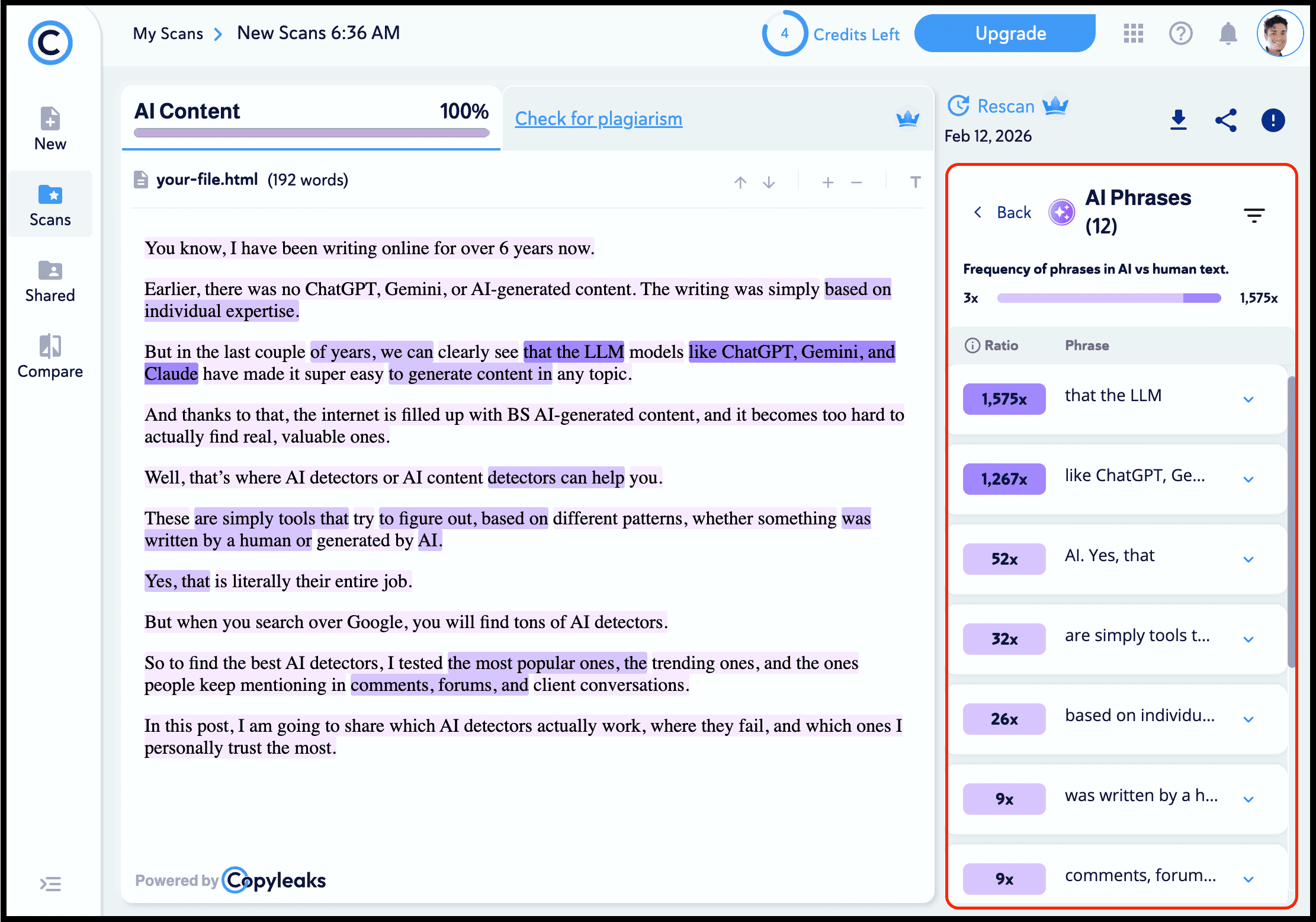Click highlighted phrase 'that the LLM' in document
Screen dimensions: 1316x922
click(x=573, y=352)
